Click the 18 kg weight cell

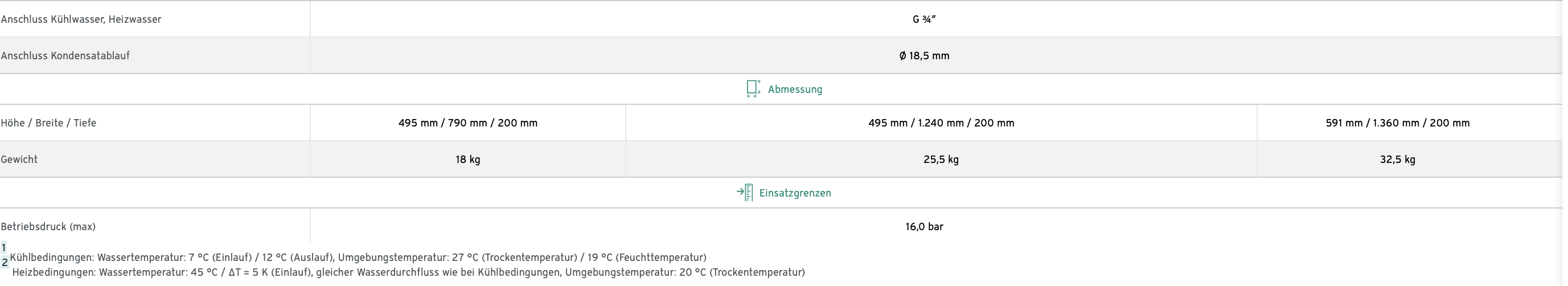click(467, 160)
